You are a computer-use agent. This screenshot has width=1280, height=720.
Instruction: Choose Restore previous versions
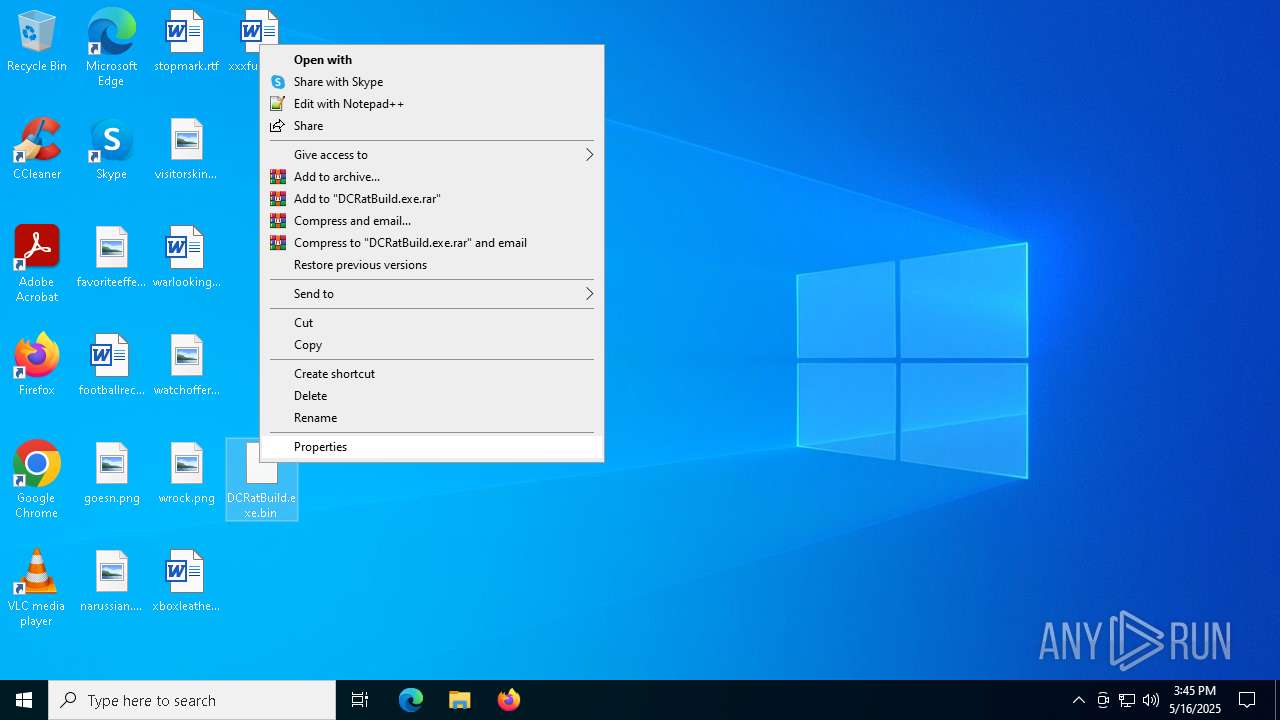pyautogui.click(x=432, y=265)
